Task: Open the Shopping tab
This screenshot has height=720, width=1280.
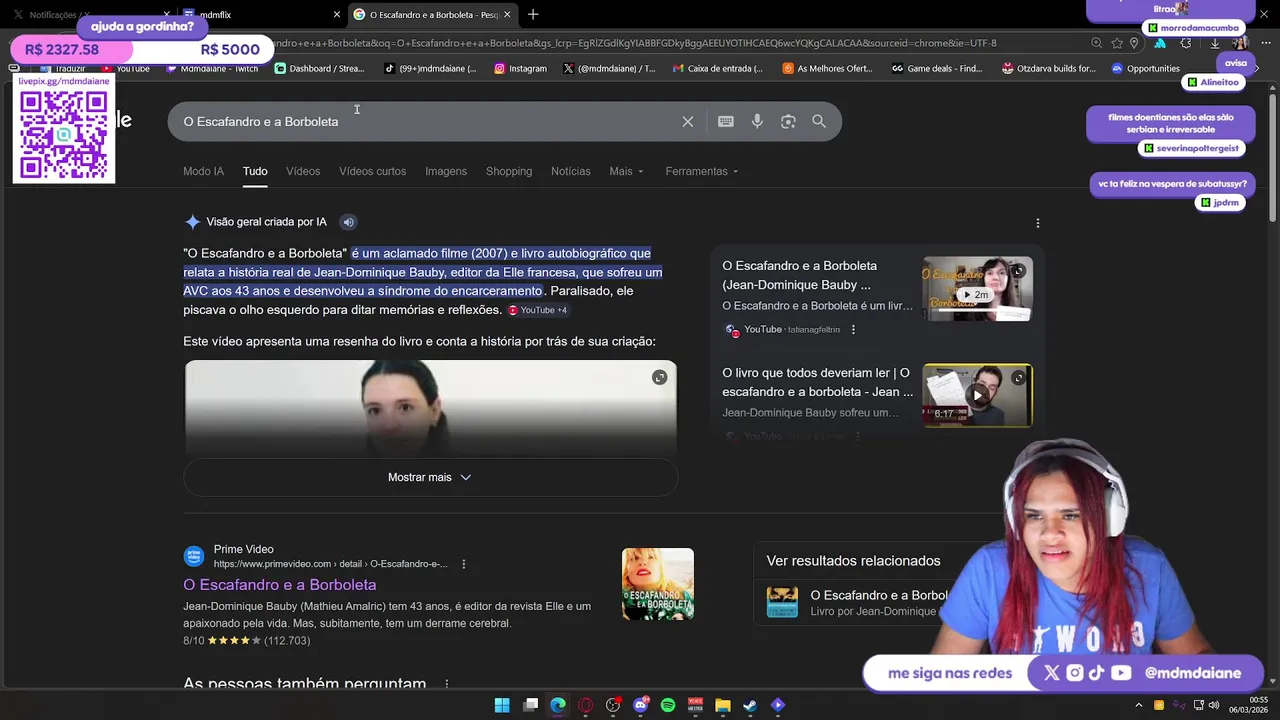Action: (509, 171)
